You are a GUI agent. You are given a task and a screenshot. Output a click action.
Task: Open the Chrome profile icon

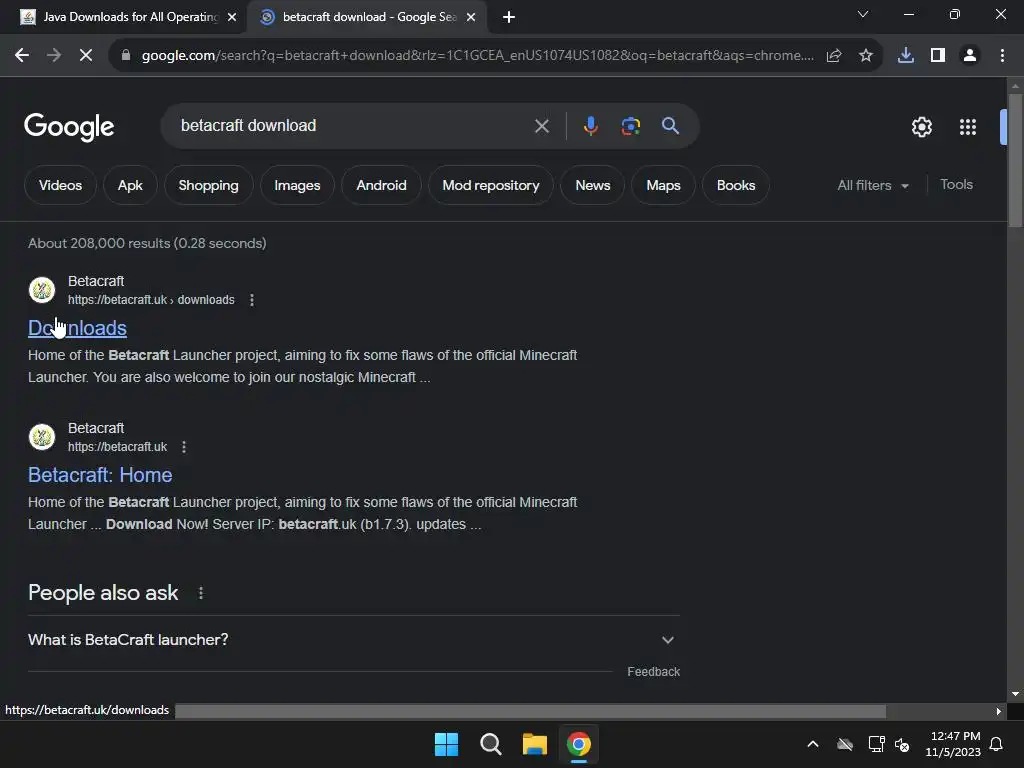coord(970,56)
